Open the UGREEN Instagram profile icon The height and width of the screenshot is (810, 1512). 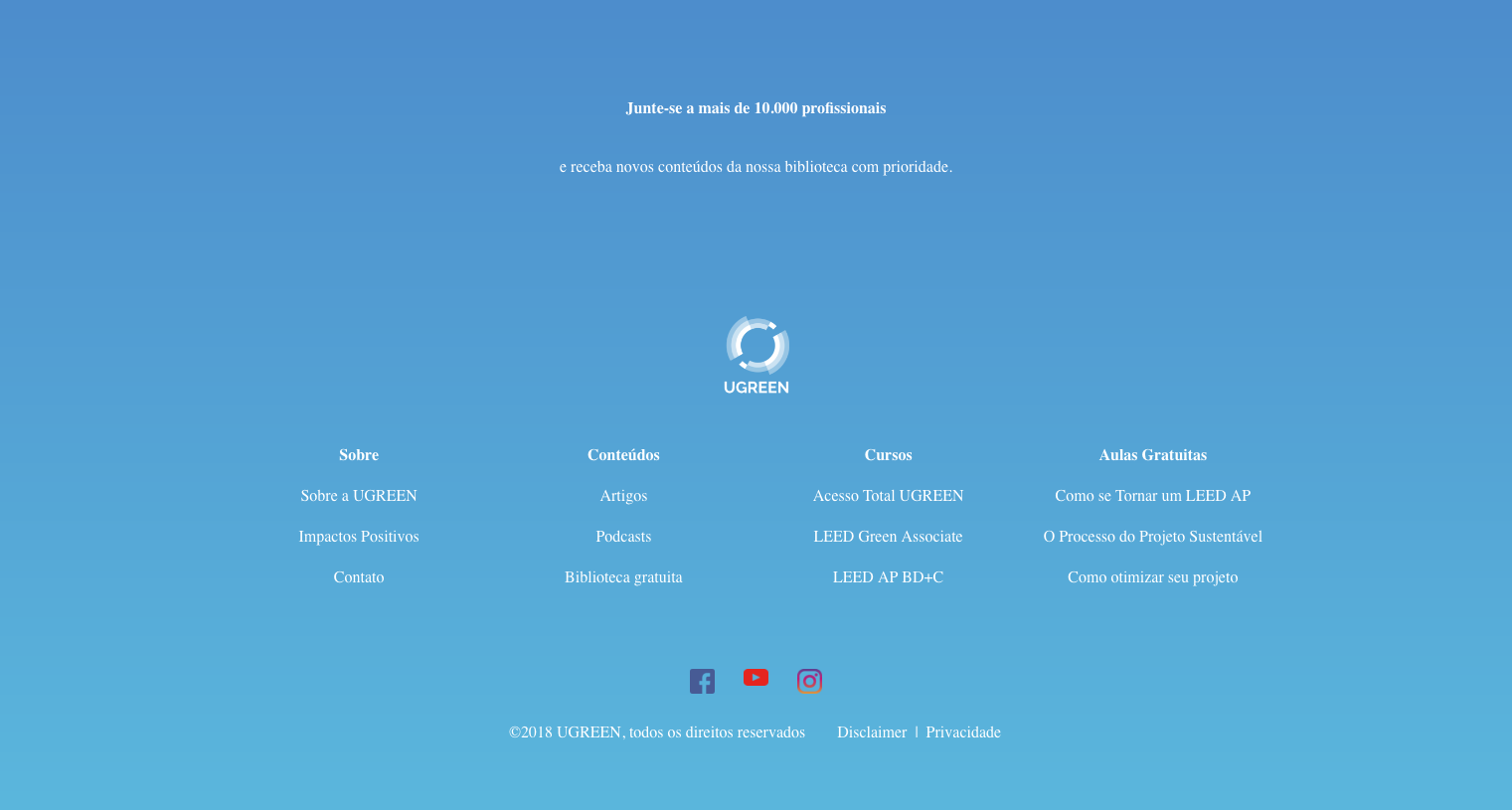(809, 681)
